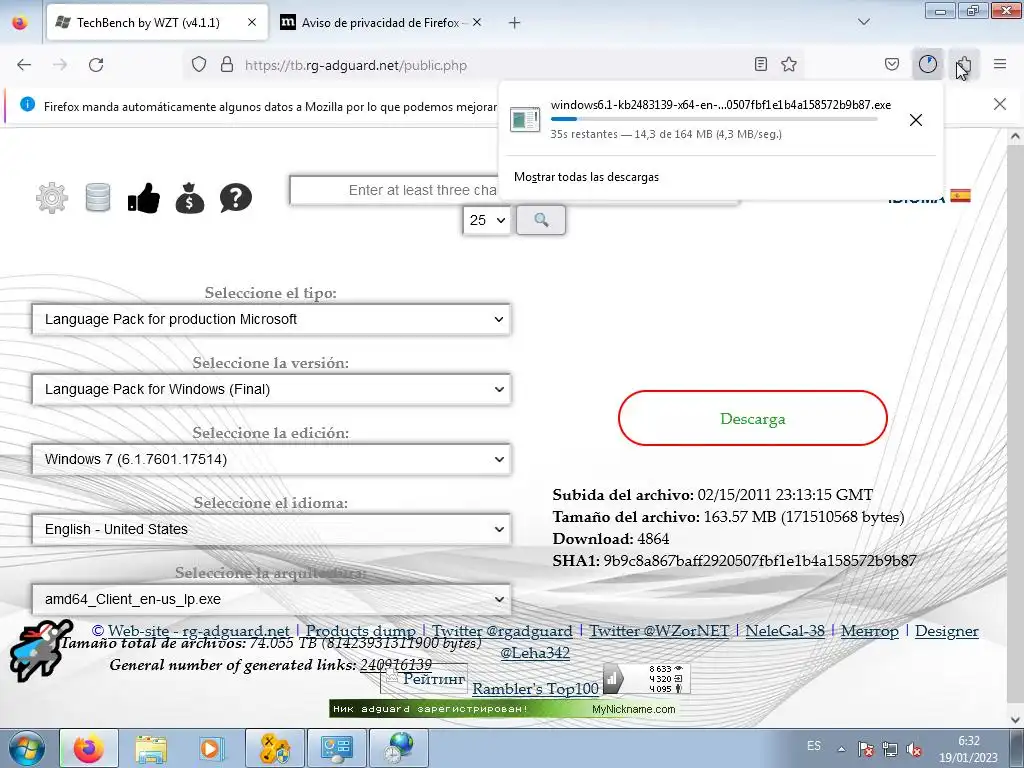1024x768 pixels.
Task: Click the downloading file name windows6.1-kb2483139
Action: (720, 104)
